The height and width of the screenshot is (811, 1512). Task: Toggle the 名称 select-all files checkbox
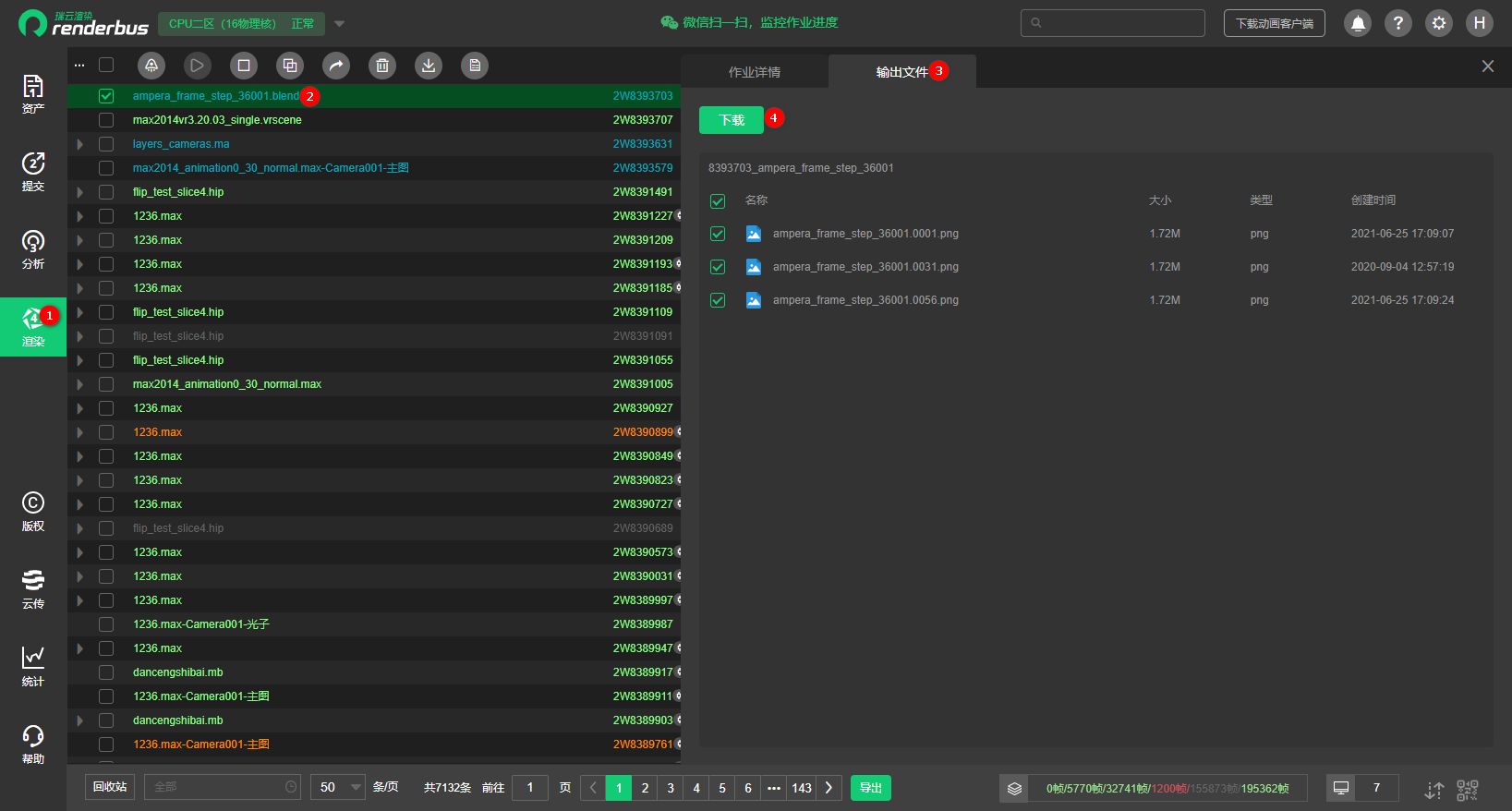(x=718, y=201)
